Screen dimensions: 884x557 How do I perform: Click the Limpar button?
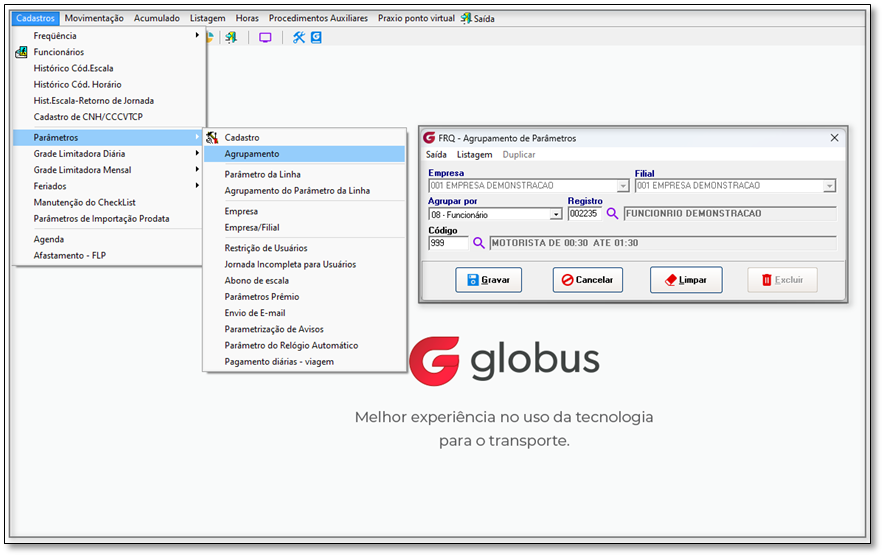[686, 280]
